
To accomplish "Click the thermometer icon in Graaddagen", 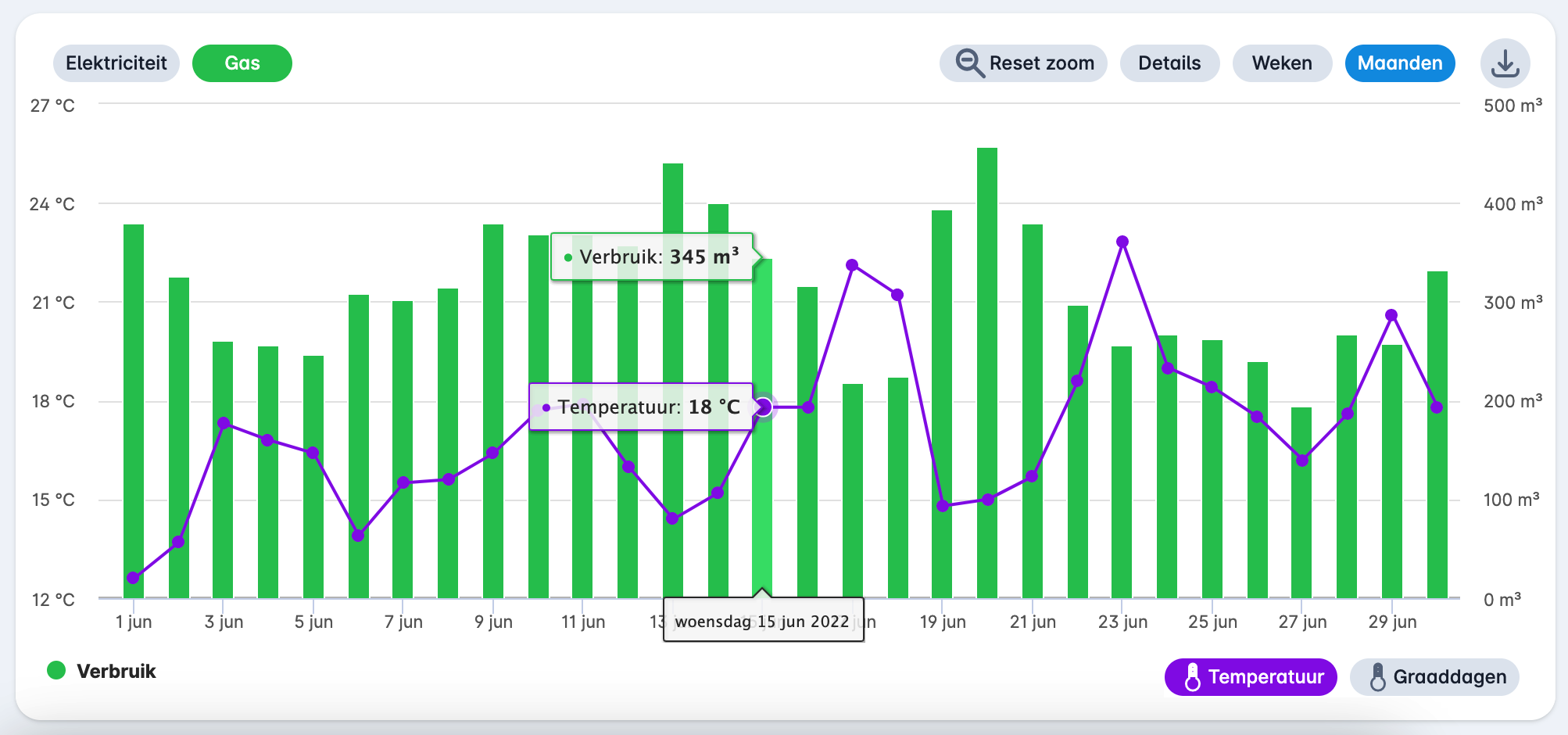I will [x=1377, y=677].
